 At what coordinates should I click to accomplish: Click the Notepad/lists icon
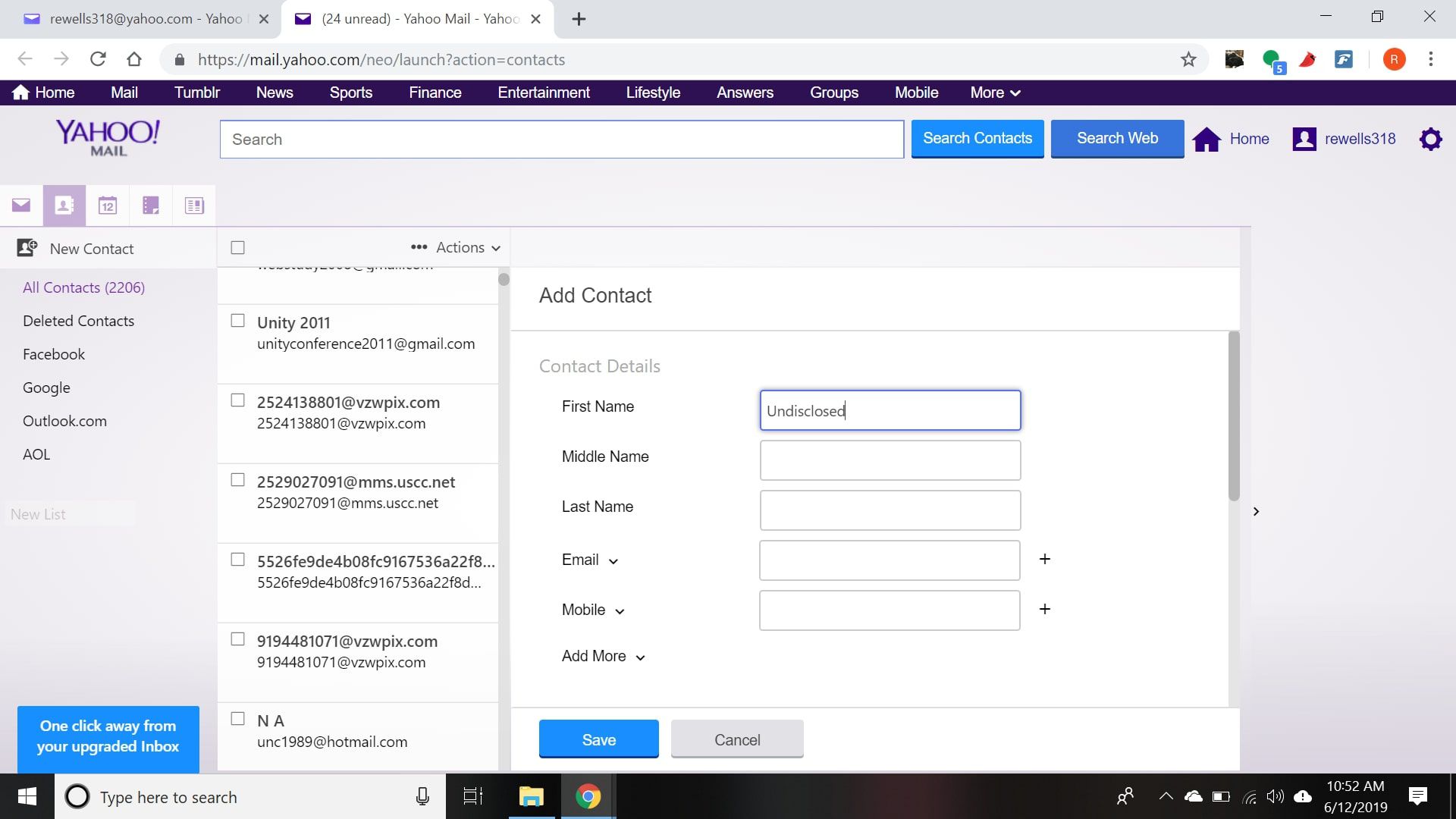(x=150, y=205)
